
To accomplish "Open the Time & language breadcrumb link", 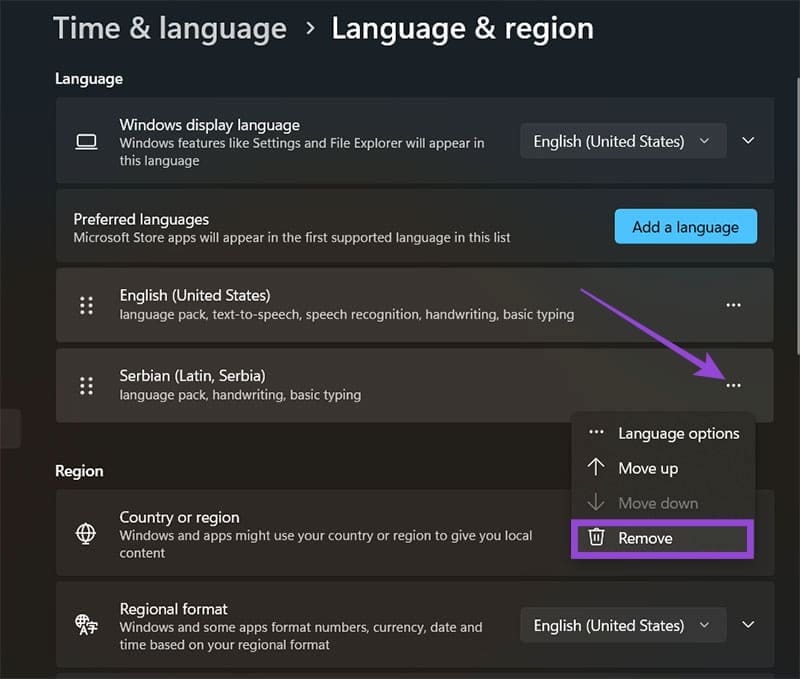I will click(169, 28).
